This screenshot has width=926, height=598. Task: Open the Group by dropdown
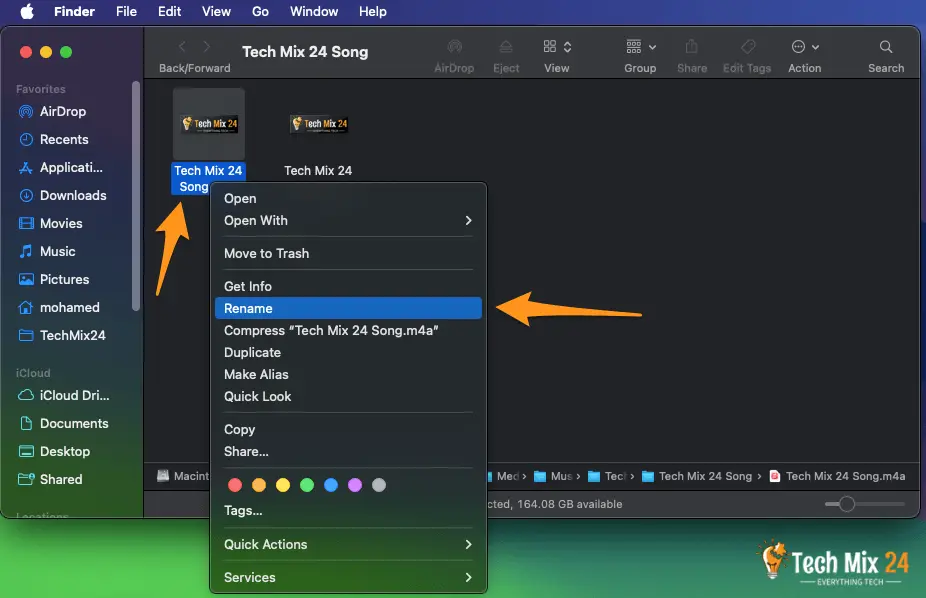(x=641, y=47)
